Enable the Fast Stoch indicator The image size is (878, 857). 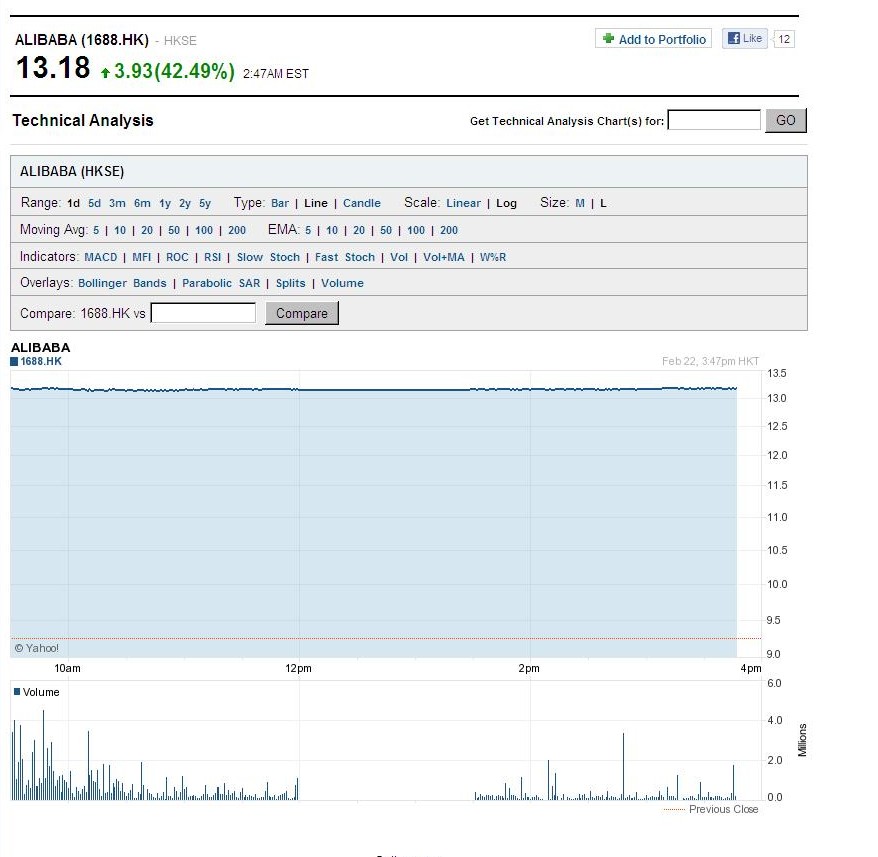[345, 257]
